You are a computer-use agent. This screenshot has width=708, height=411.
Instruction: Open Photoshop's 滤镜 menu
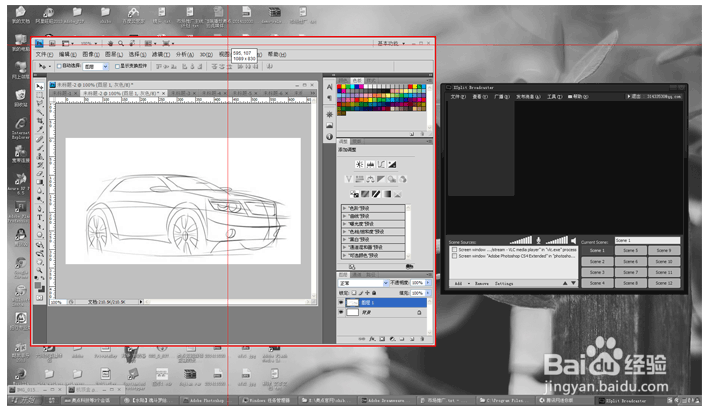(x=160, y=55)
